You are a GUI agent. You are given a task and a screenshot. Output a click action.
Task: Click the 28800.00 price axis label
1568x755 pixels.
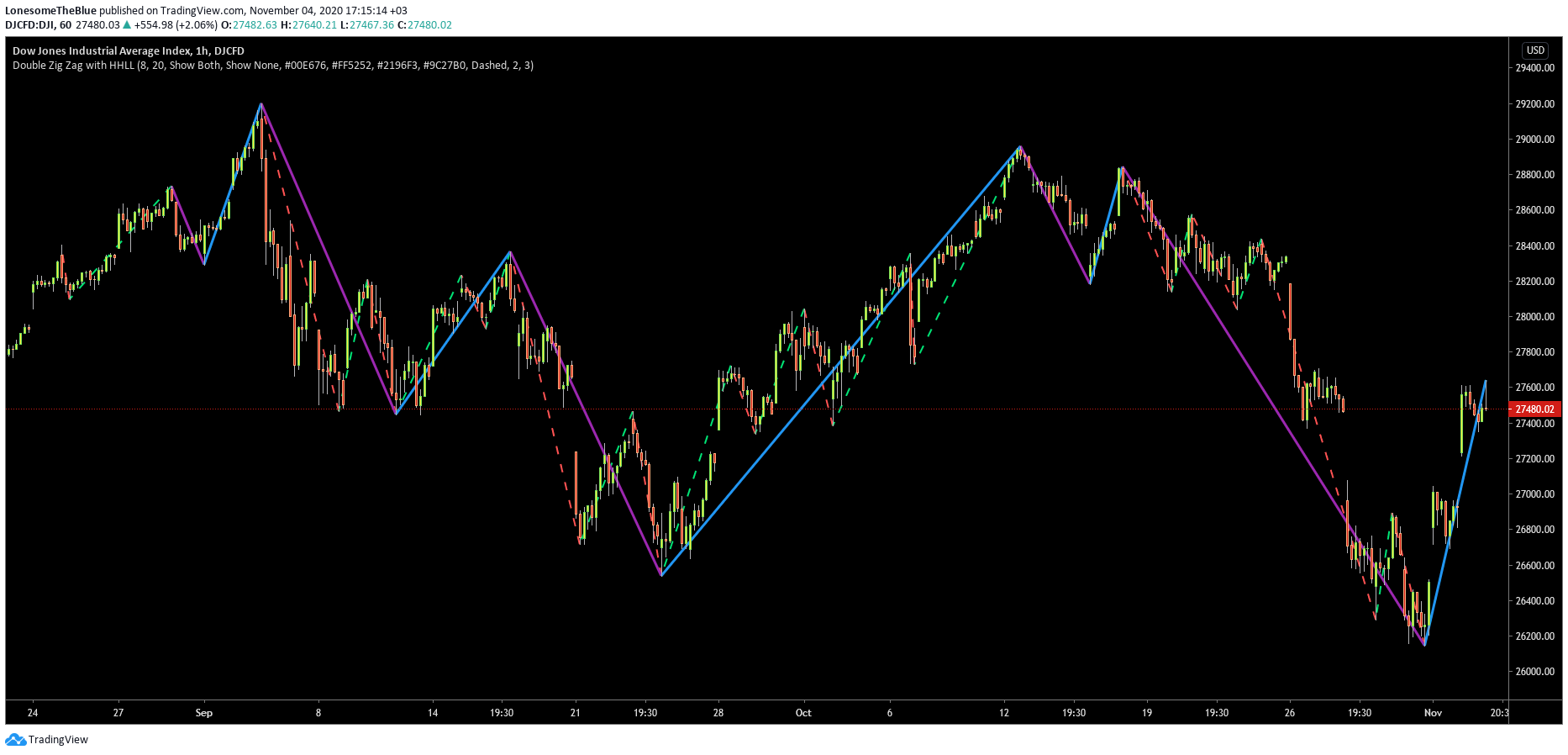point(1534,175)
